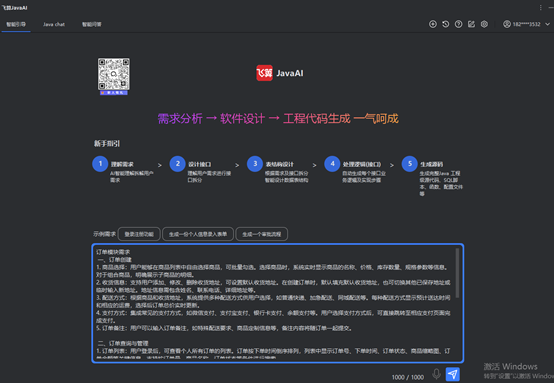The height and width of the screenshot is (383, 554).
Task: Click the plus-circle new session icon
Action: pyautogui.click(x=432, y=24)
